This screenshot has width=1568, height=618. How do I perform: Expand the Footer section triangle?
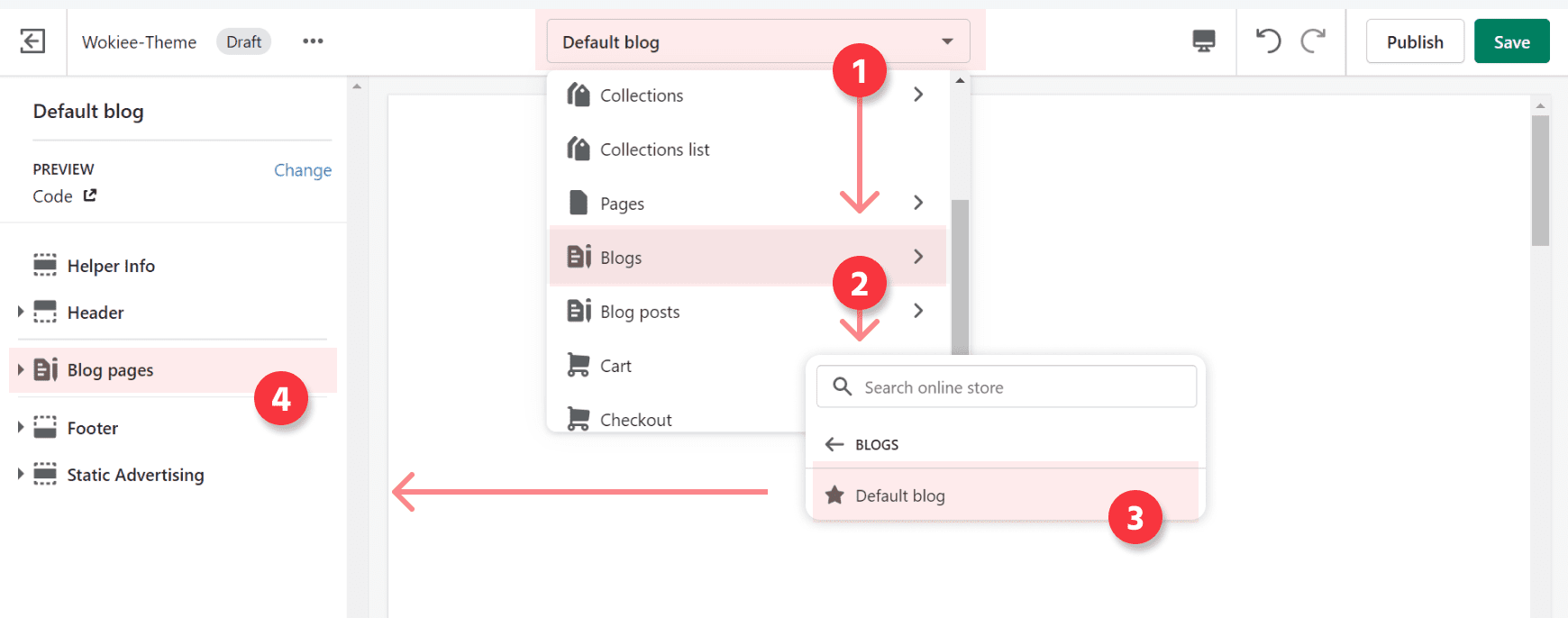[21, 427]
